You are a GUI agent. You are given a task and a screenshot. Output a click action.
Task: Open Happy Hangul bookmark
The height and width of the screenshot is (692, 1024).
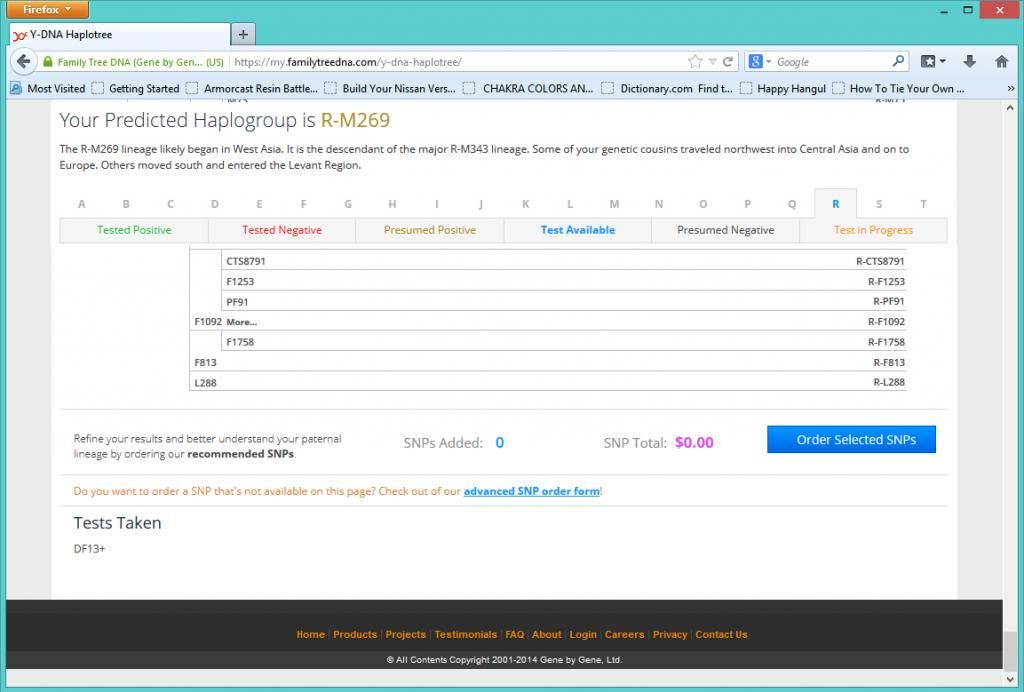tap(783, 88)
